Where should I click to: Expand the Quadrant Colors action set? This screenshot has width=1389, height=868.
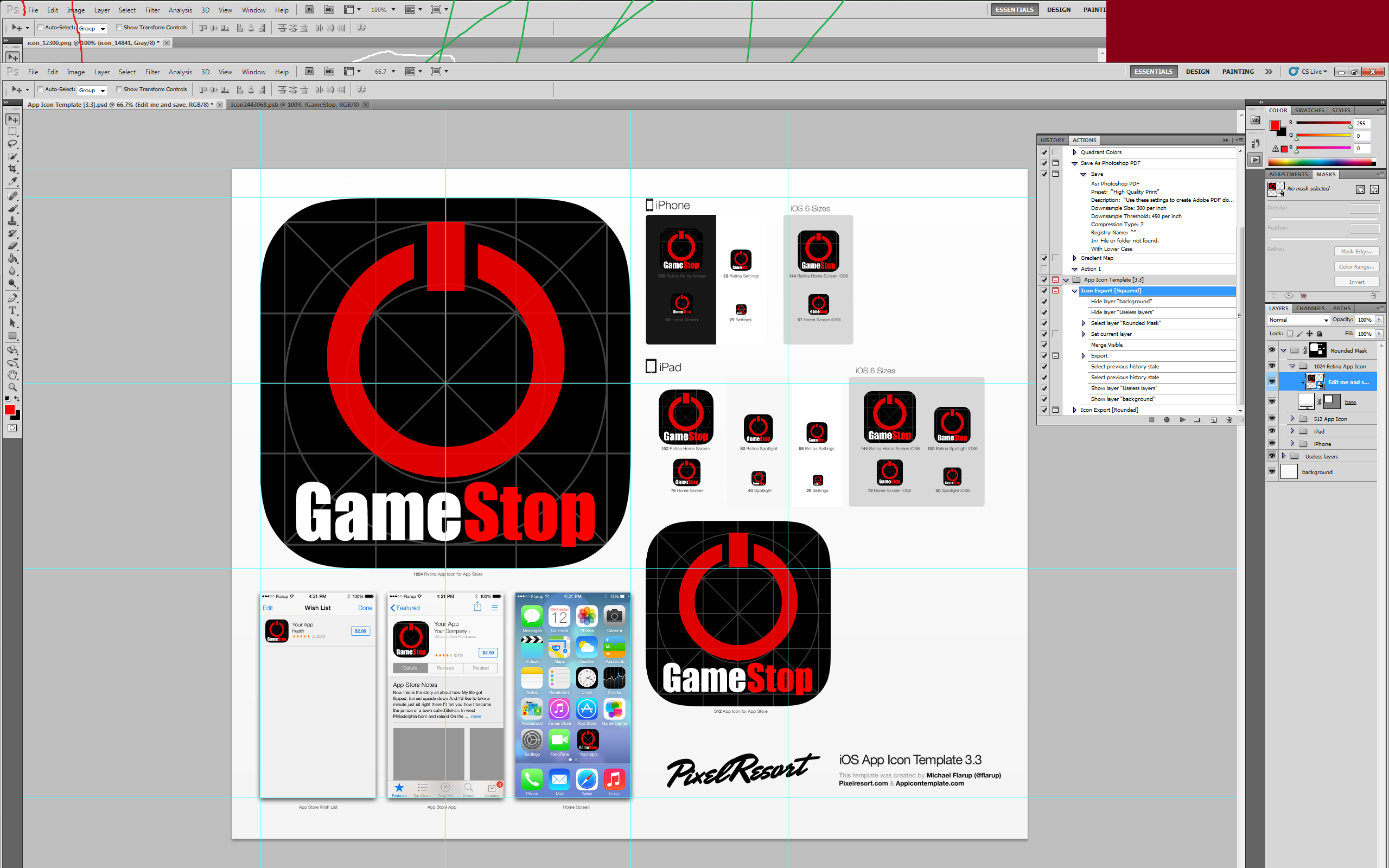1074,152
